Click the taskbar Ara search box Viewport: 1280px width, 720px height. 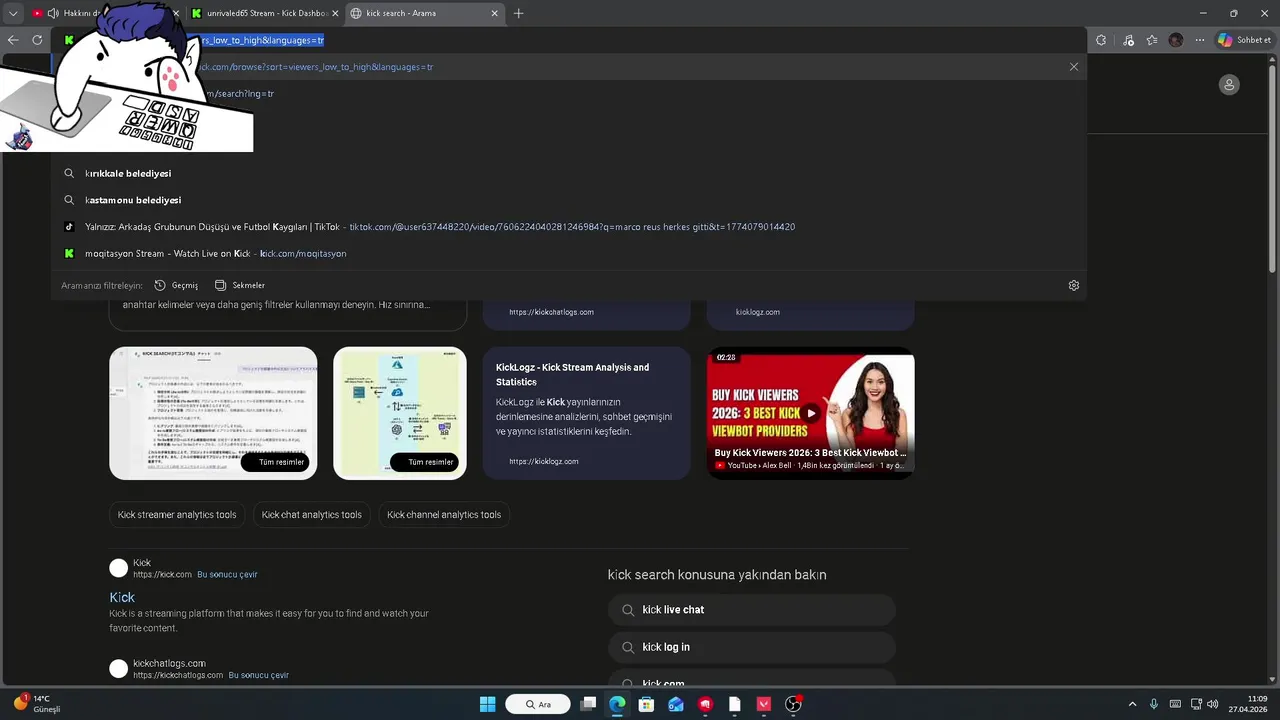tap(538, 704)
